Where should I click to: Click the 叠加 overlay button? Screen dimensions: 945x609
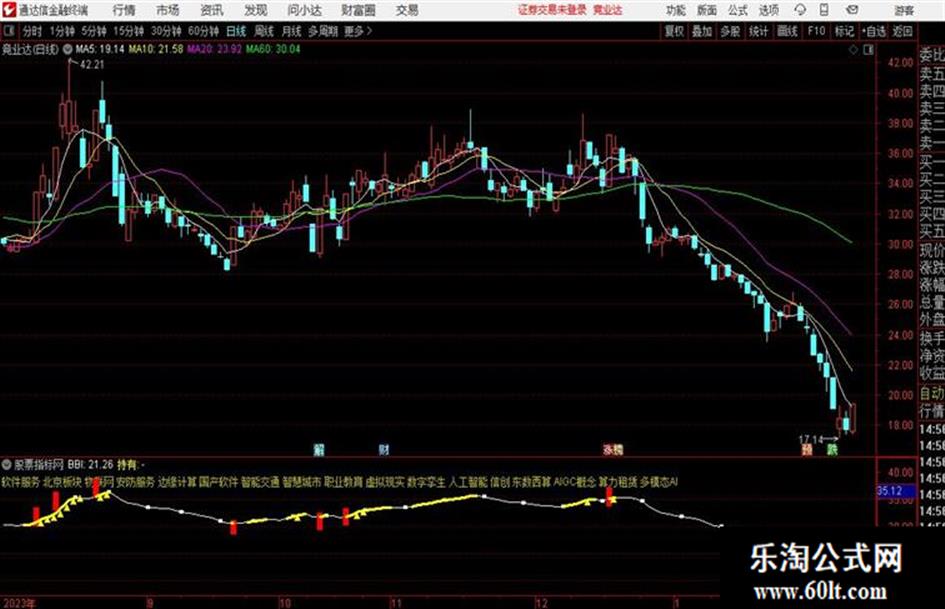[702, 31]
